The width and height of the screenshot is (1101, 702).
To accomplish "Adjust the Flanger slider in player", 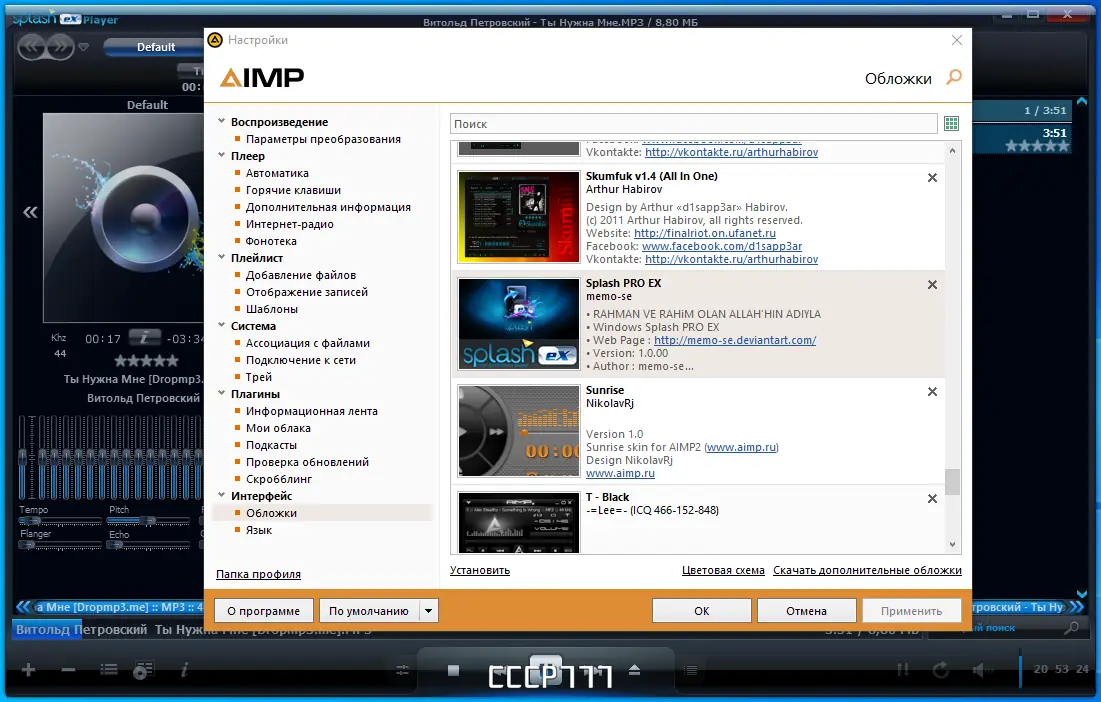I will tap(60, 545).
